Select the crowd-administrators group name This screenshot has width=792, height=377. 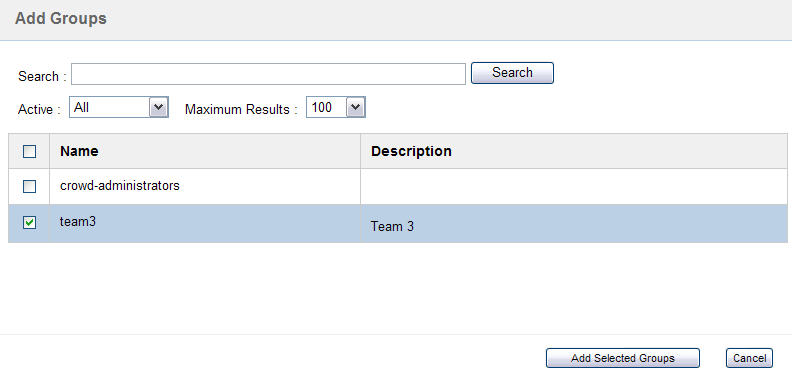tap(120, 185)
